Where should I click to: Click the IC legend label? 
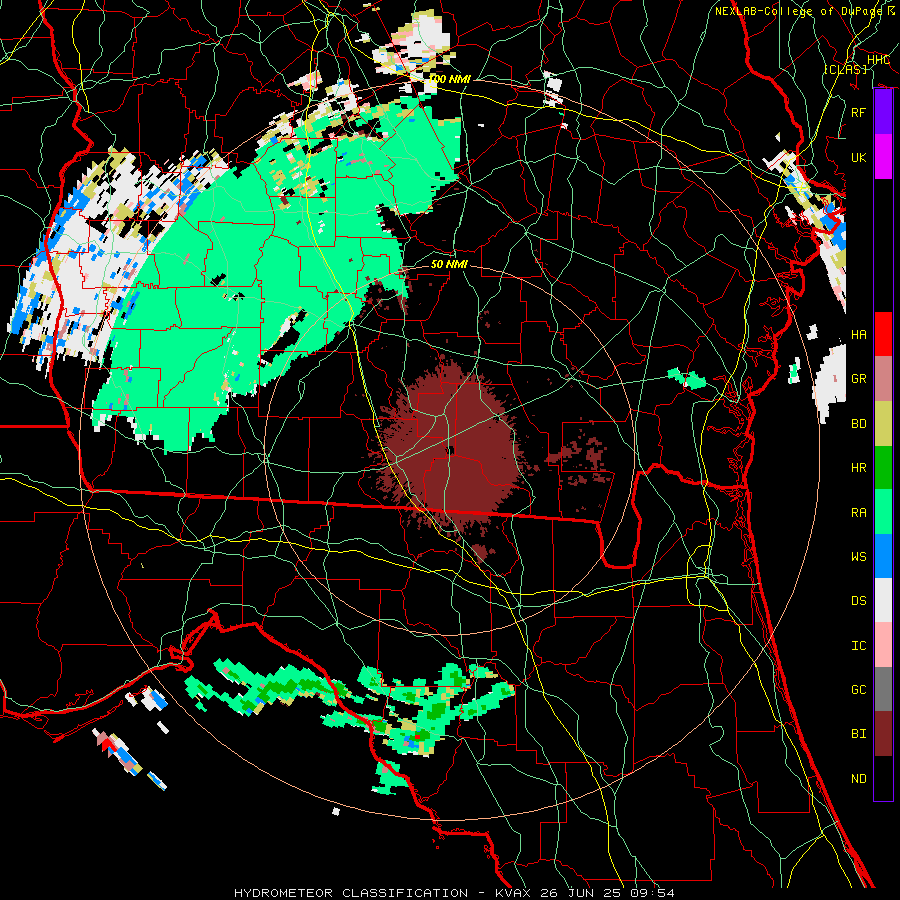859,645
